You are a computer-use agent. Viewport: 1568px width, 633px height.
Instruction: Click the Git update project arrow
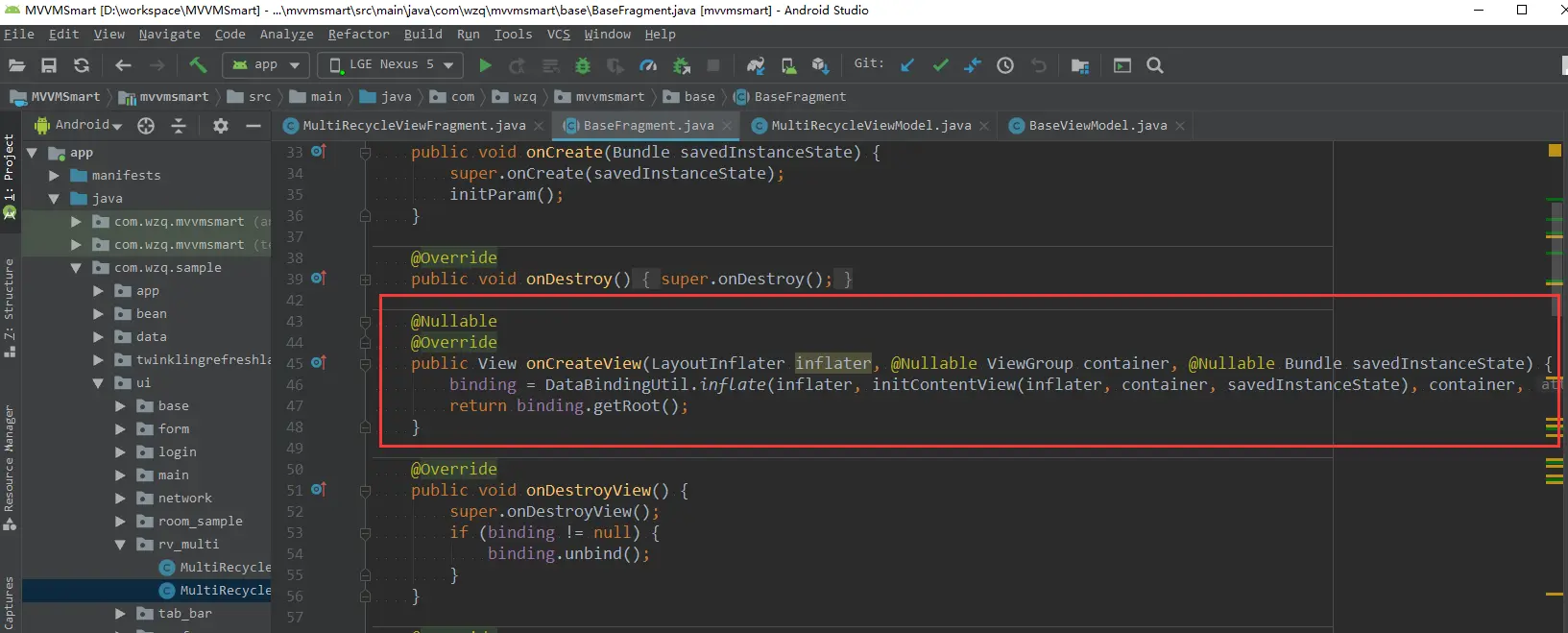907,65
